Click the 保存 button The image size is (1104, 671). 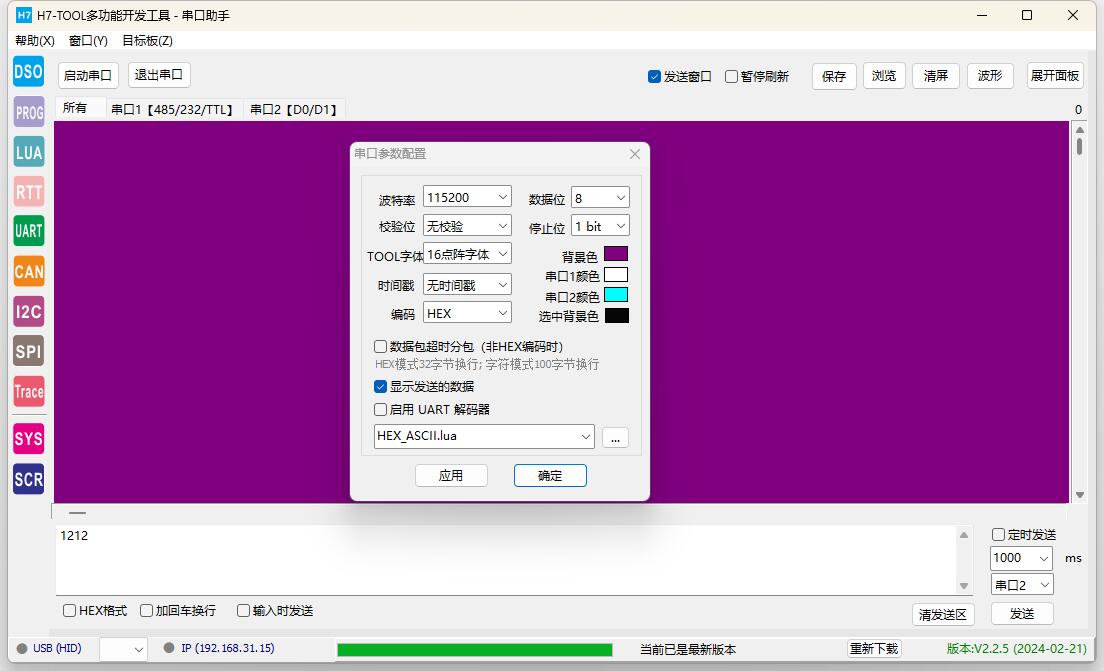point(834,76)
